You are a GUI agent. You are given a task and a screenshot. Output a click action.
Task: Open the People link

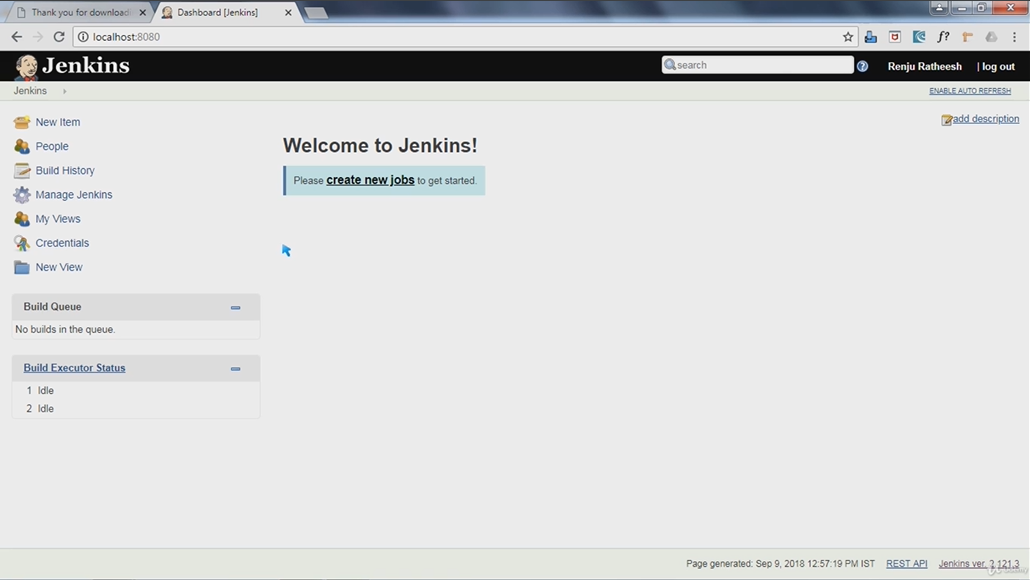coord(52,146)
